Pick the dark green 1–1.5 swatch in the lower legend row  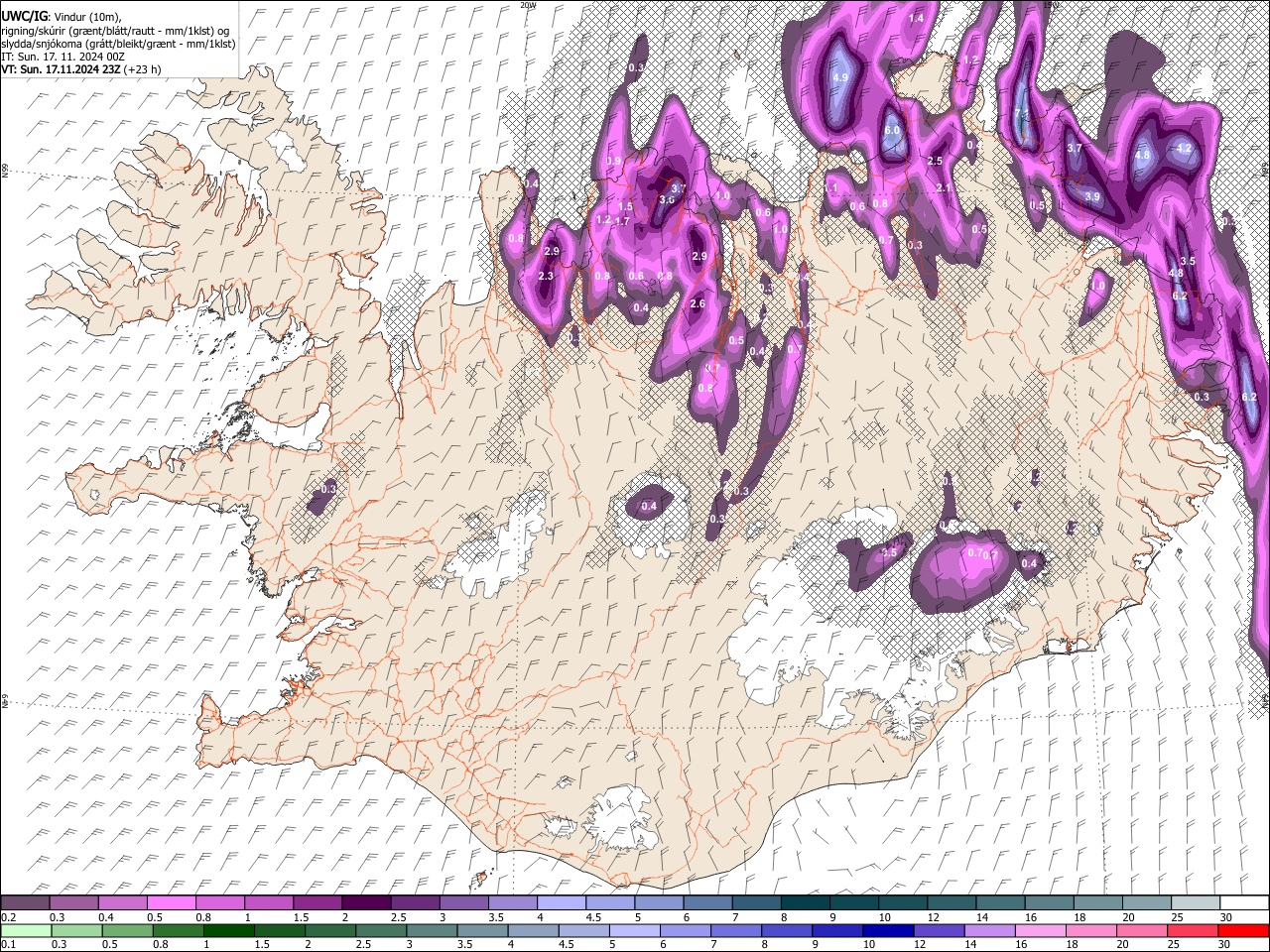tap(228, 930)
